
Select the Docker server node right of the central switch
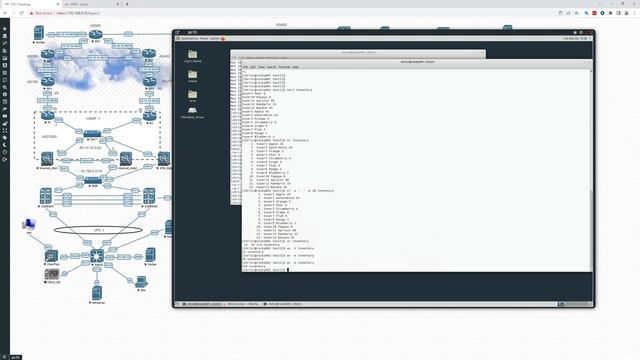pyautogui.click(x=151, y=255)
